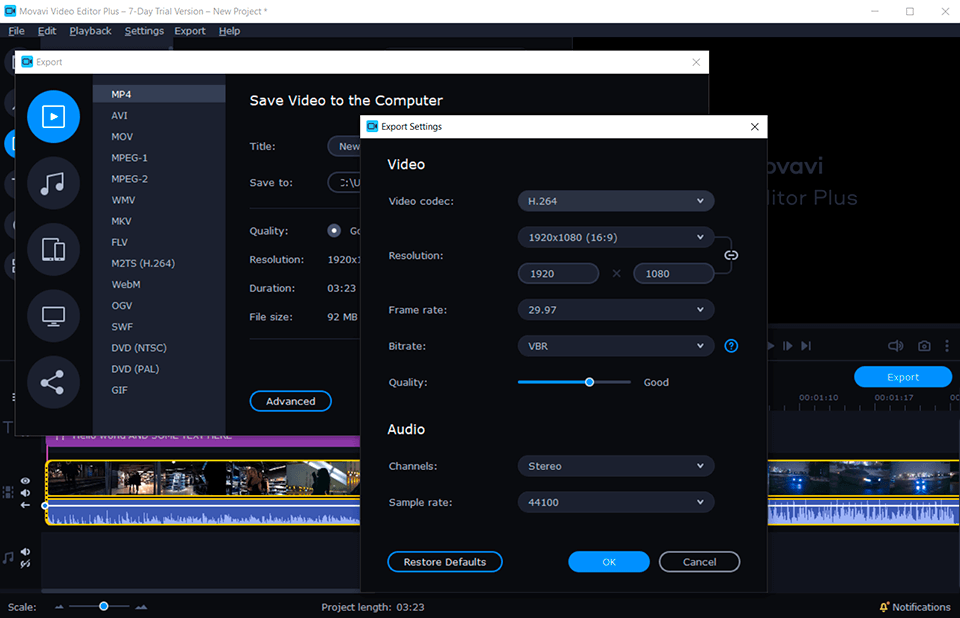Click the timeline Scale slider handle
The height and width of the screenshot is (618, 960).
[x=103, y=606]
